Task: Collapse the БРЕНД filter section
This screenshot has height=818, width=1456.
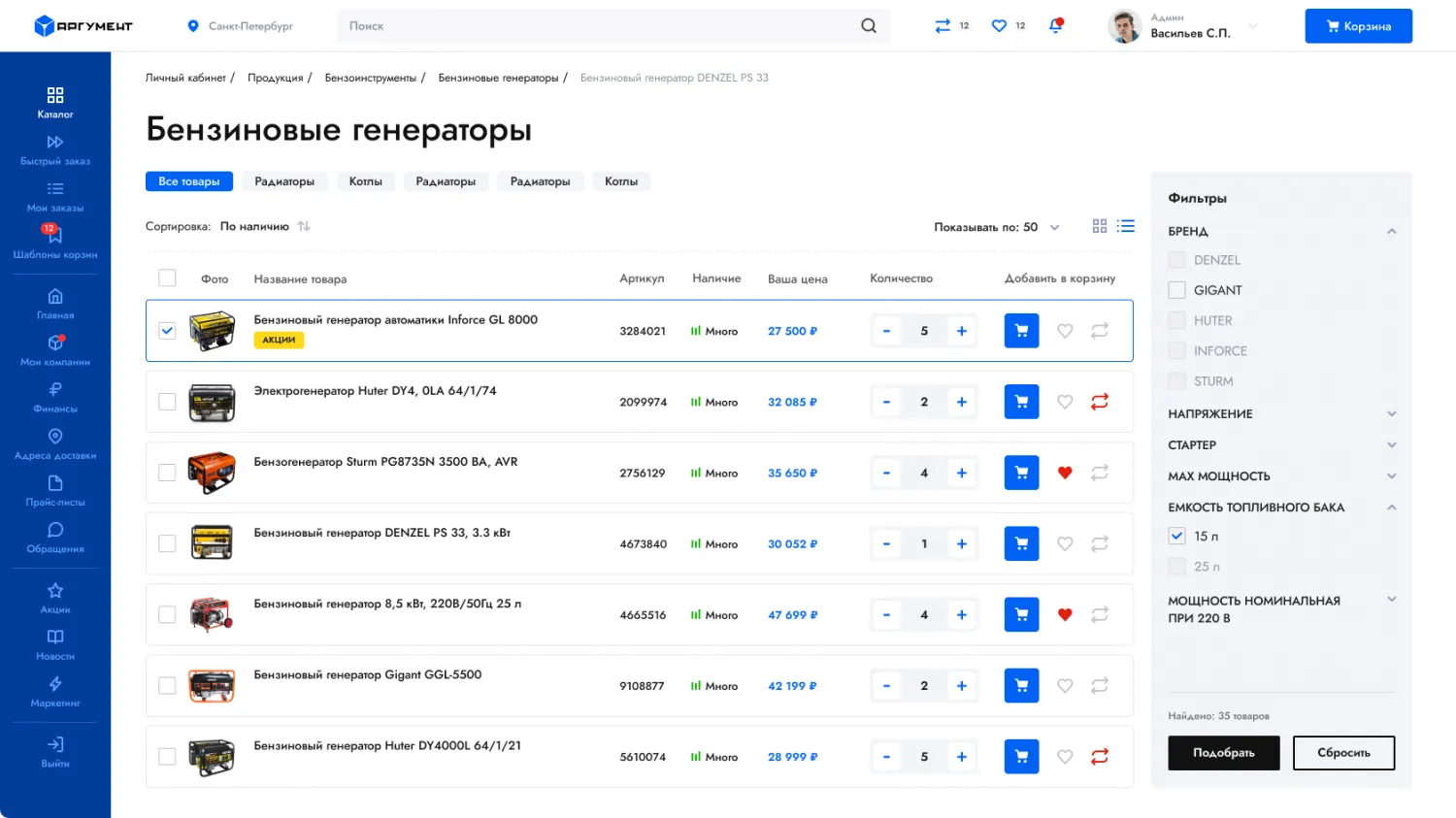Action: click(1391, 231)
